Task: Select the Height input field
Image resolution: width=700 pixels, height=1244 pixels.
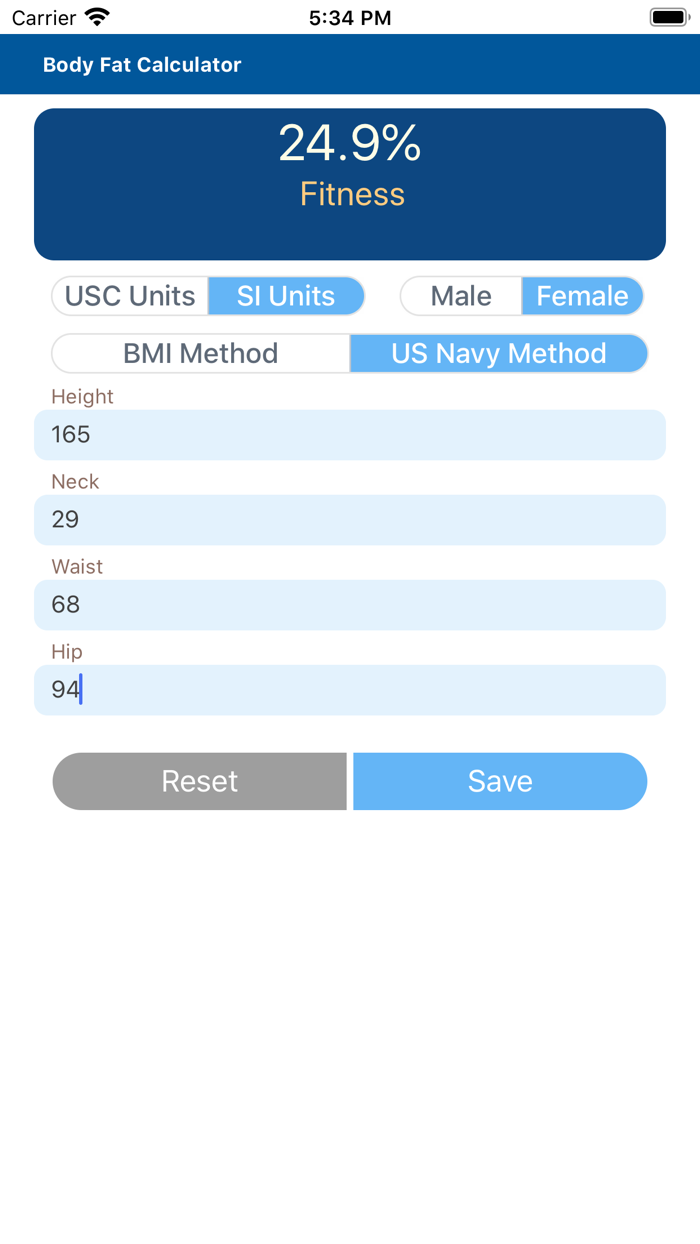Action: pyautogui.click(x=350, y=434)
